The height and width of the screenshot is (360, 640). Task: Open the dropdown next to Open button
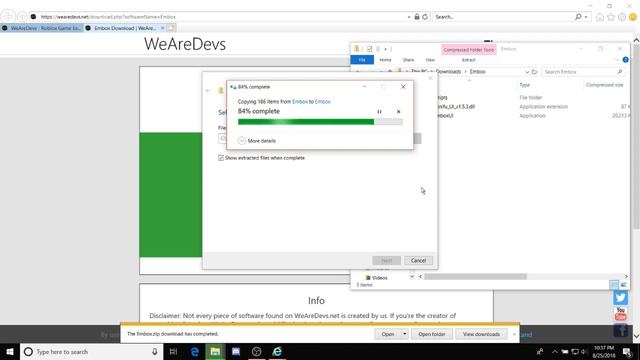(x=404, y=334)
